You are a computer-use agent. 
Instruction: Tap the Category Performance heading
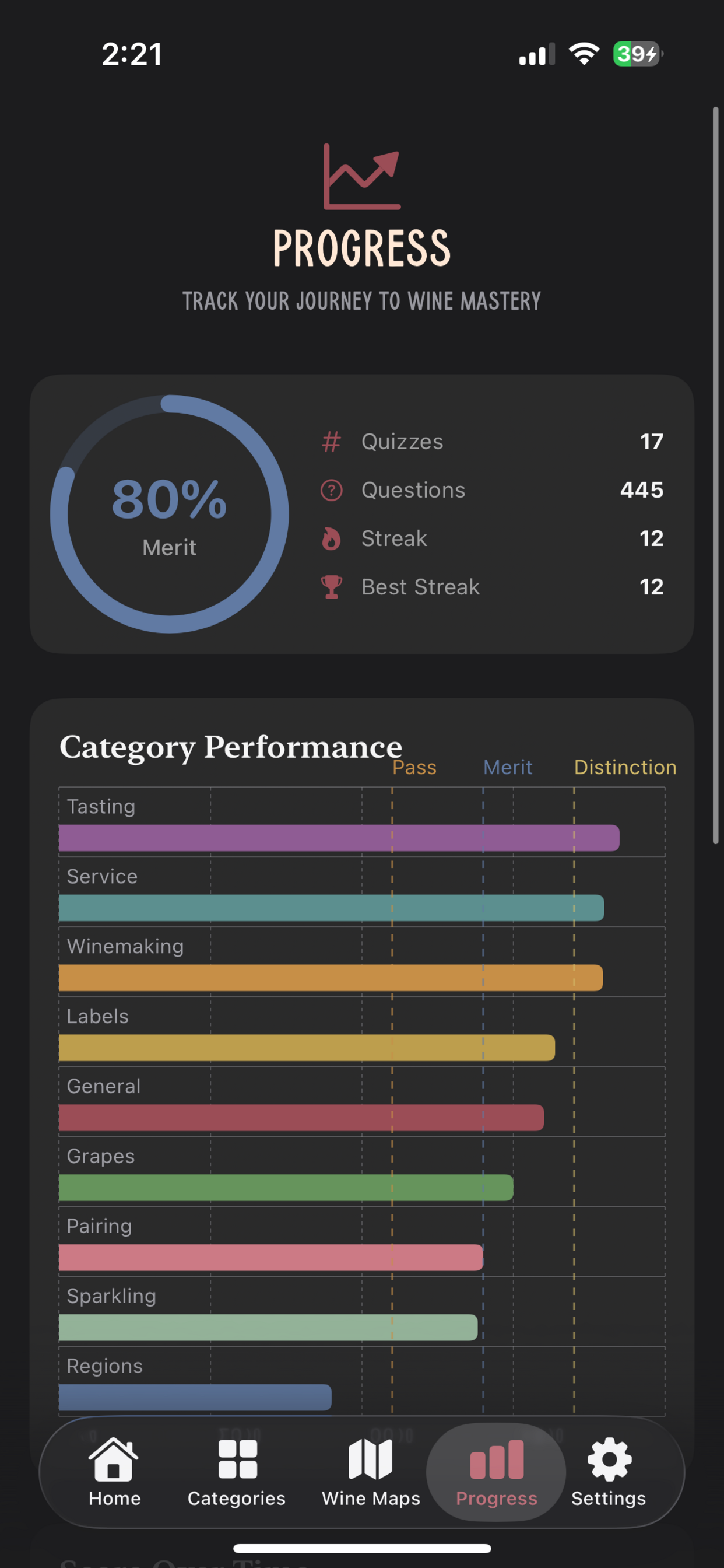click(231, 745)
